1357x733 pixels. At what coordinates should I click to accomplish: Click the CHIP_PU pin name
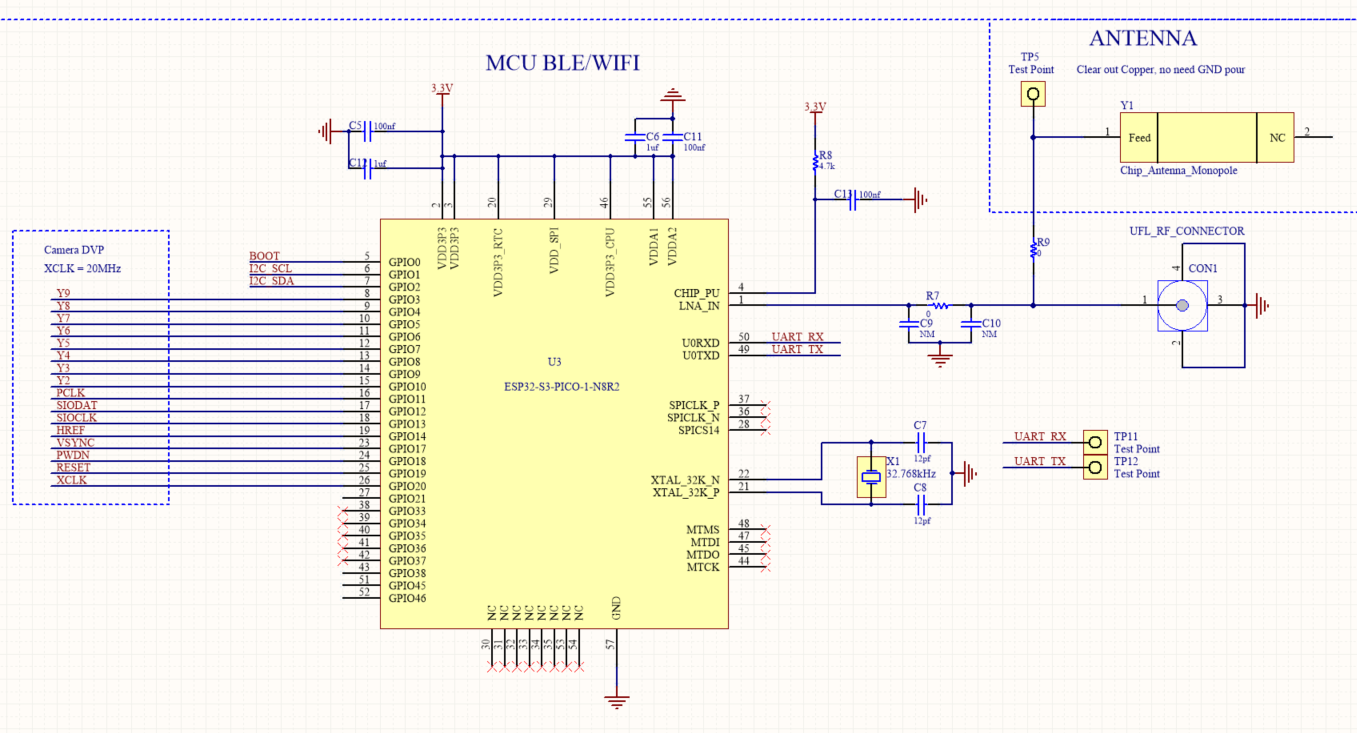(x=696, y=293)
